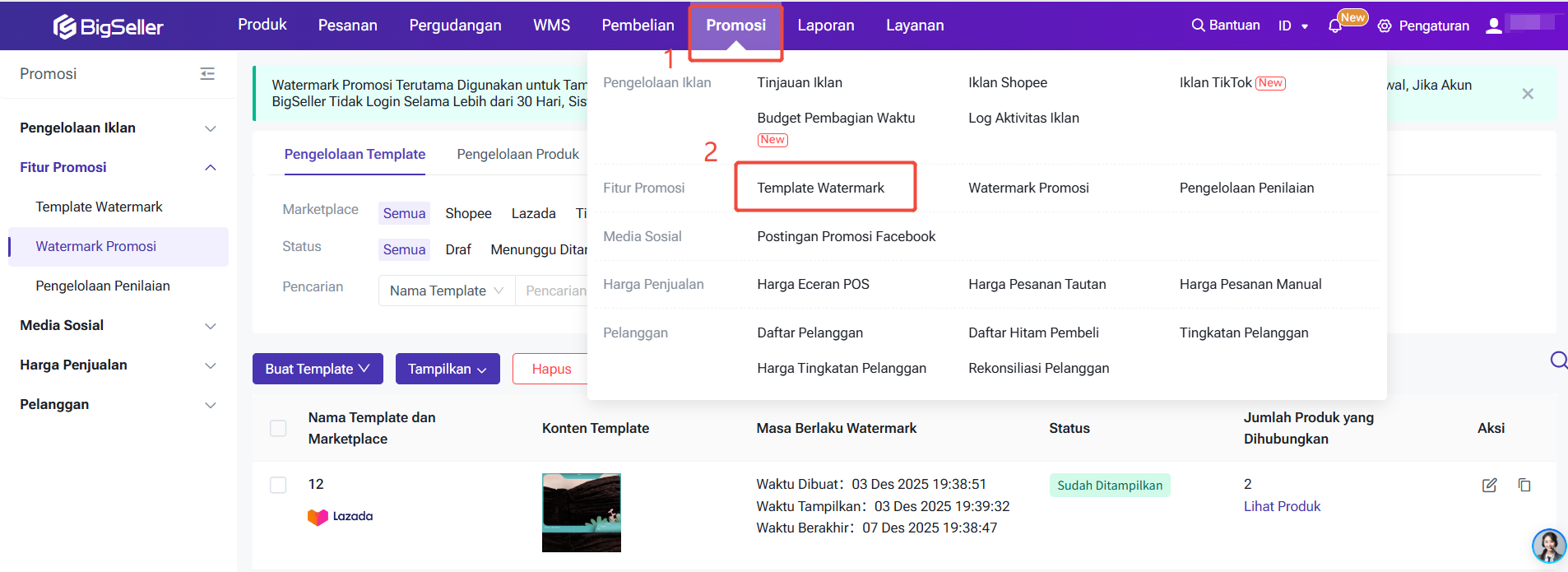Open the Pembelian top menu
This screenshot has height=572, width=1568.
(638, 26)
